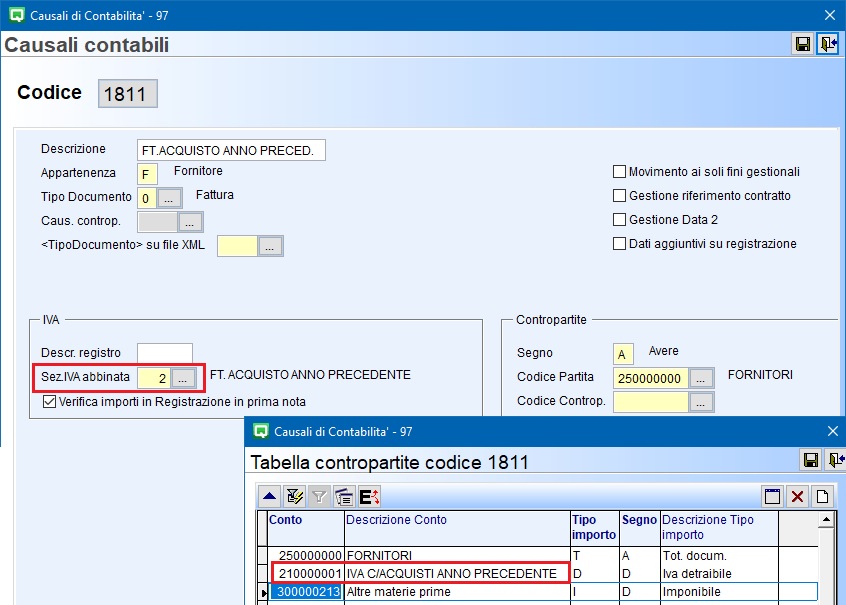846x605 pixels.
Task: Add a new row with the blank page icon
Action: point(822,496)
